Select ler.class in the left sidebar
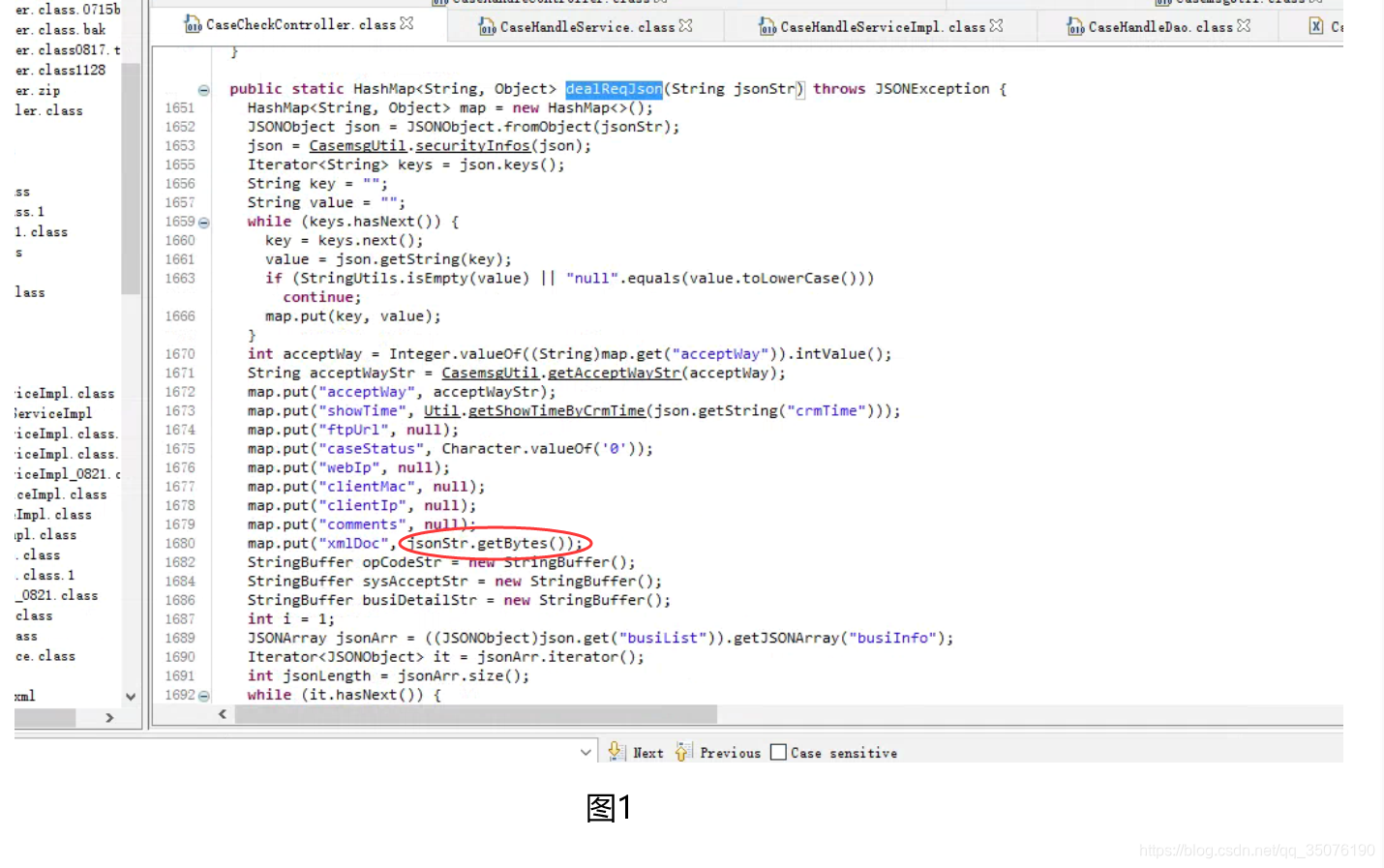Screen dimensions: 1384x868 [x=46, y=110]
